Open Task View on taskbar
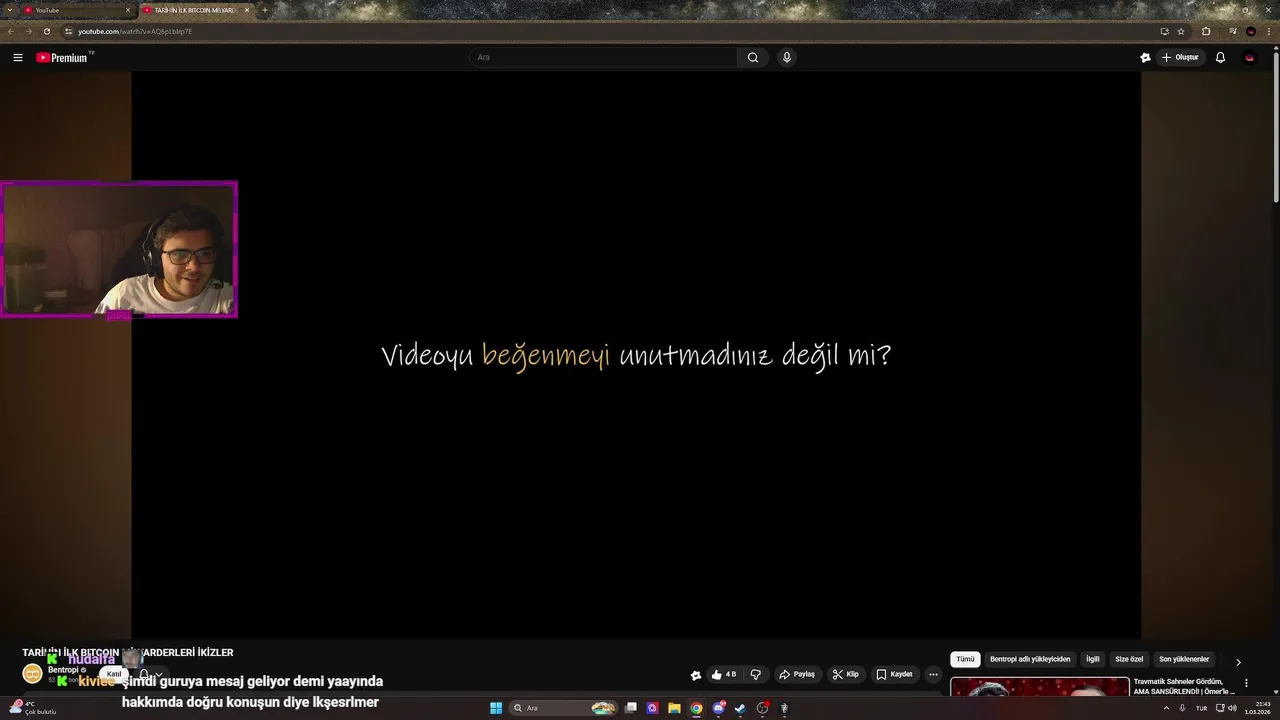The width and height of the screenshot is (1280, 720). coord(631,708)
